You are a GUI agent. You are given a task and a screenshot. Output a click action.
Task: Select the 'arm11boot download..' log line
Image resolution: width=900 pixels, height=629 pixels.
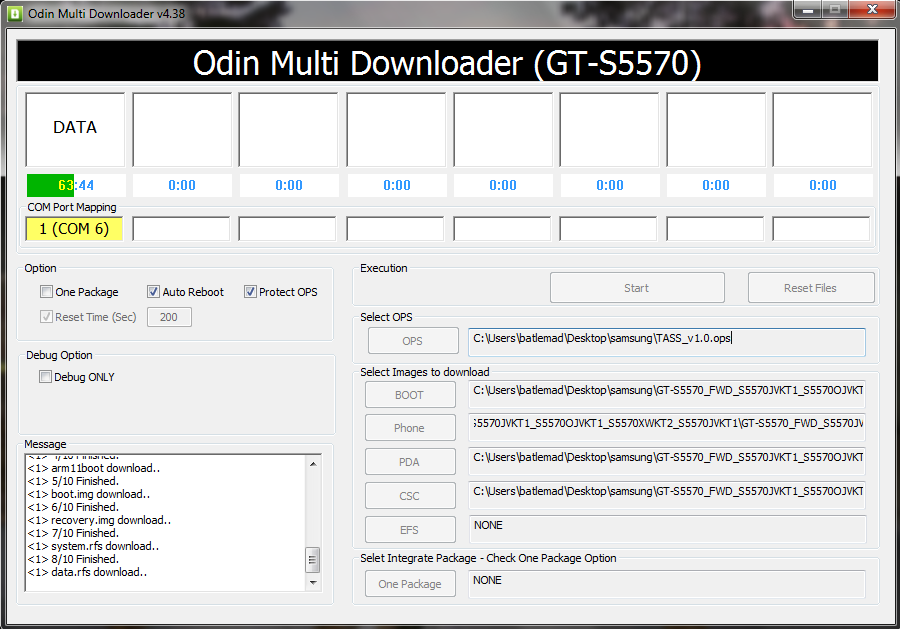click(x=94, y=468)
